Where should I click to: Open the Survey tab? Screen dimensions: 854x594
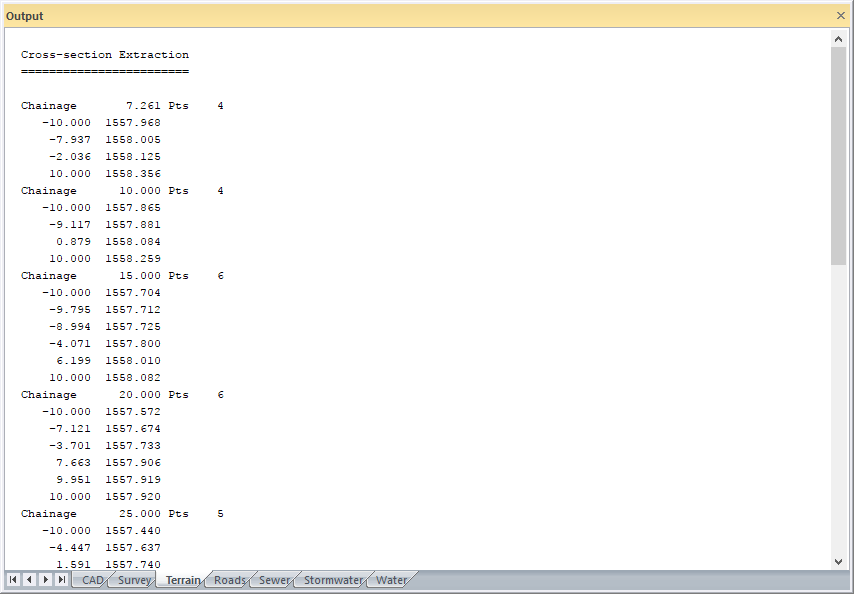pyautogui.click(x=134, y=580)
